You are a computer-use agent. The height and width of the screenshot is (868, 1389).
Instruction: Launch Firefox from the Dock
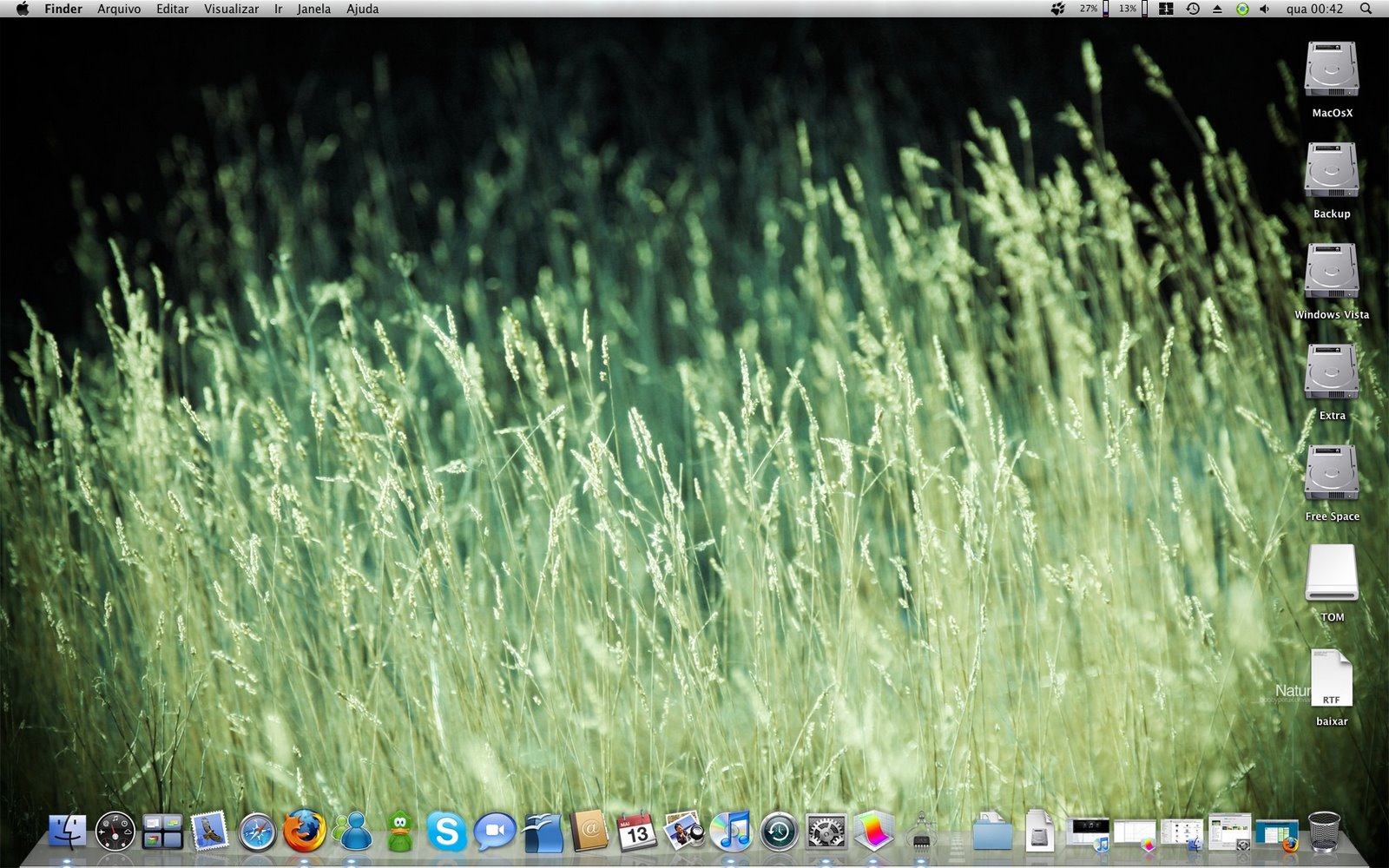(x=305, y=831)
